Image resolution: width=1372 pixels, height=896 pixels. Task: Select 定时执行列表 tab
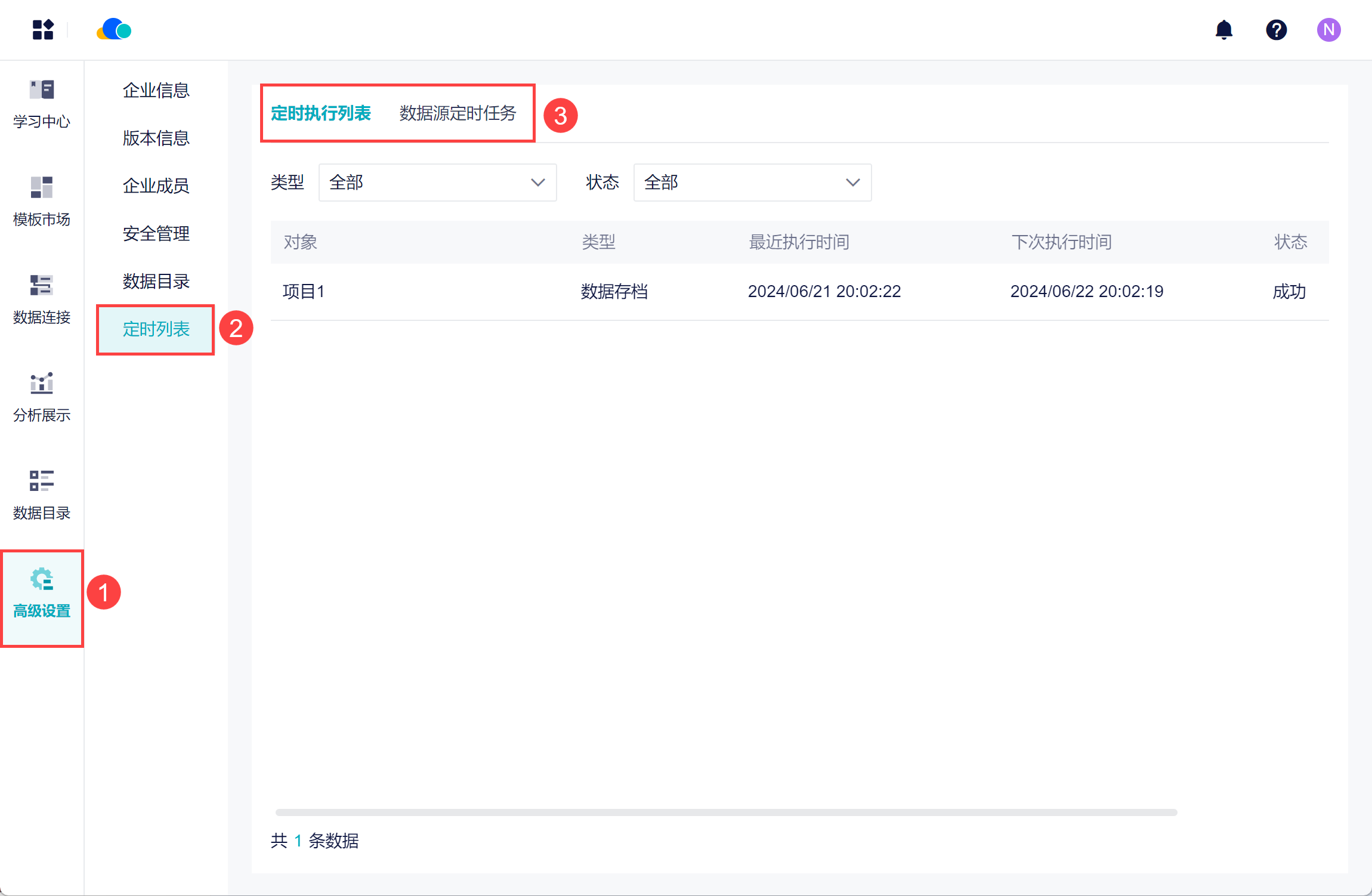click(321, 113)
